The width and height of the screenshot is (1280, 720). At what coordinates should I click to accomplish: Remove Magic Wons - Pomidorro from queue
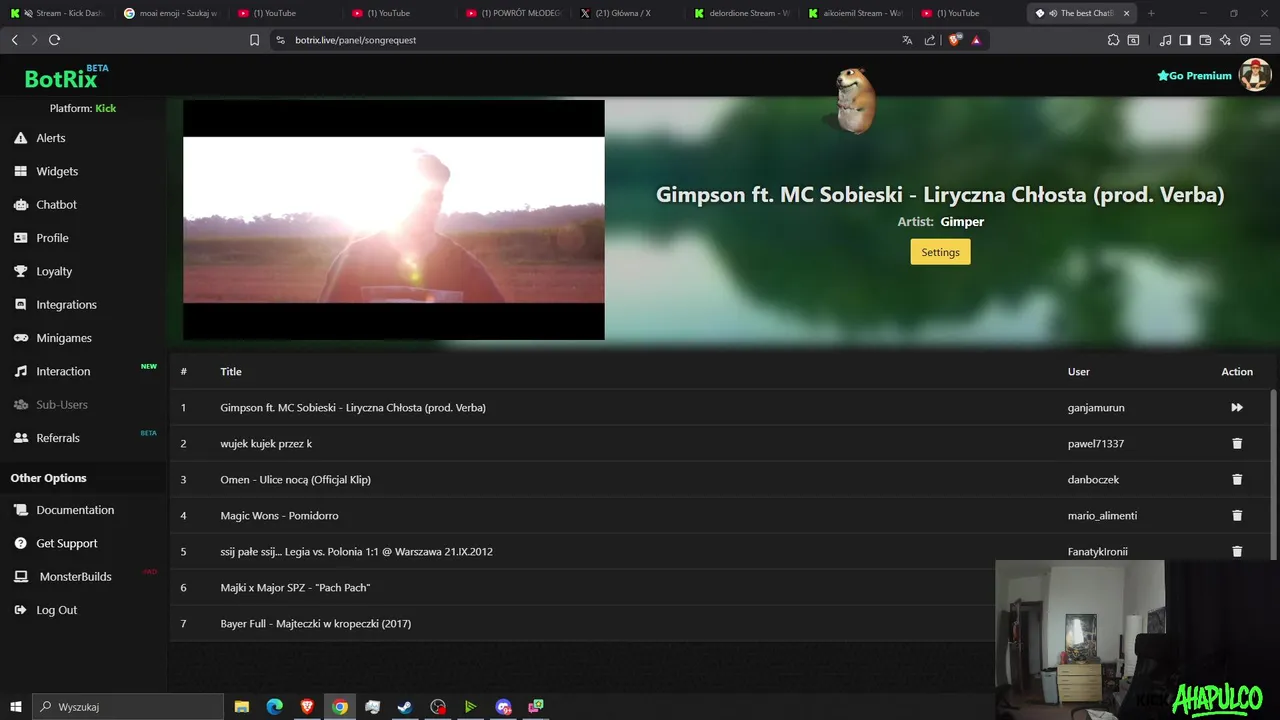click(x=1237, y=515)
